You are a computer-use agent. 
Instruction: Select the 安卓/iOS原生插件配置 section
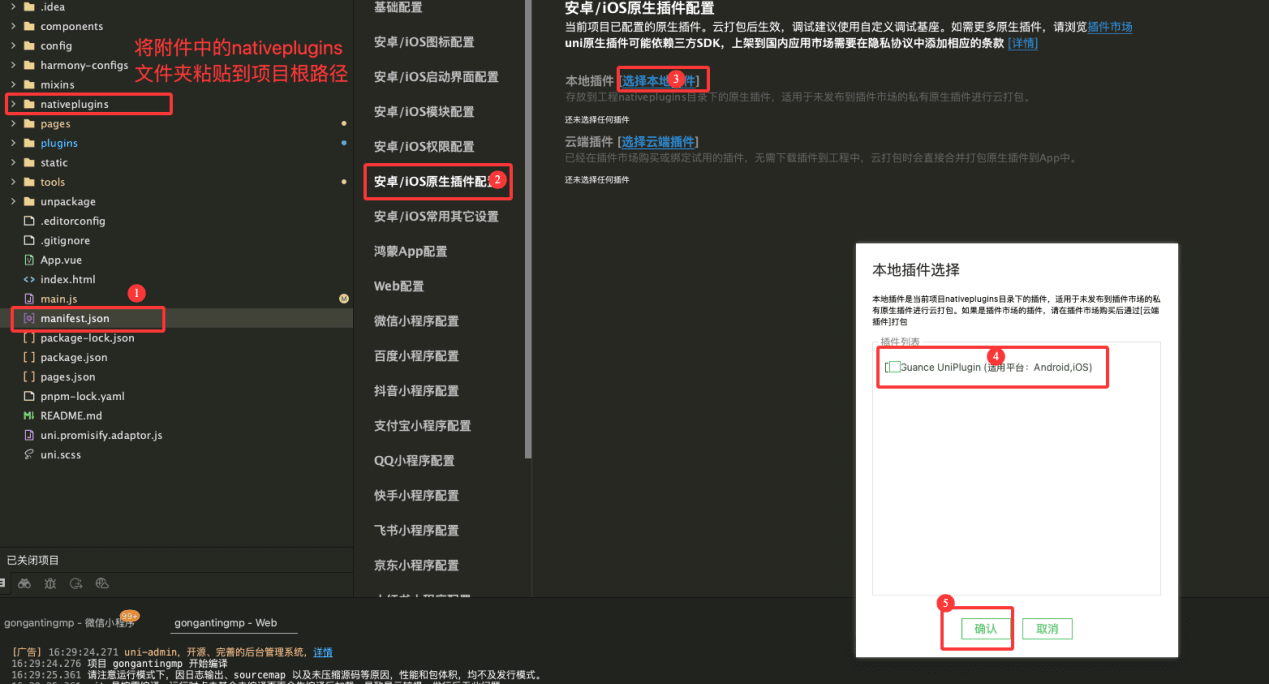point(437,182)
